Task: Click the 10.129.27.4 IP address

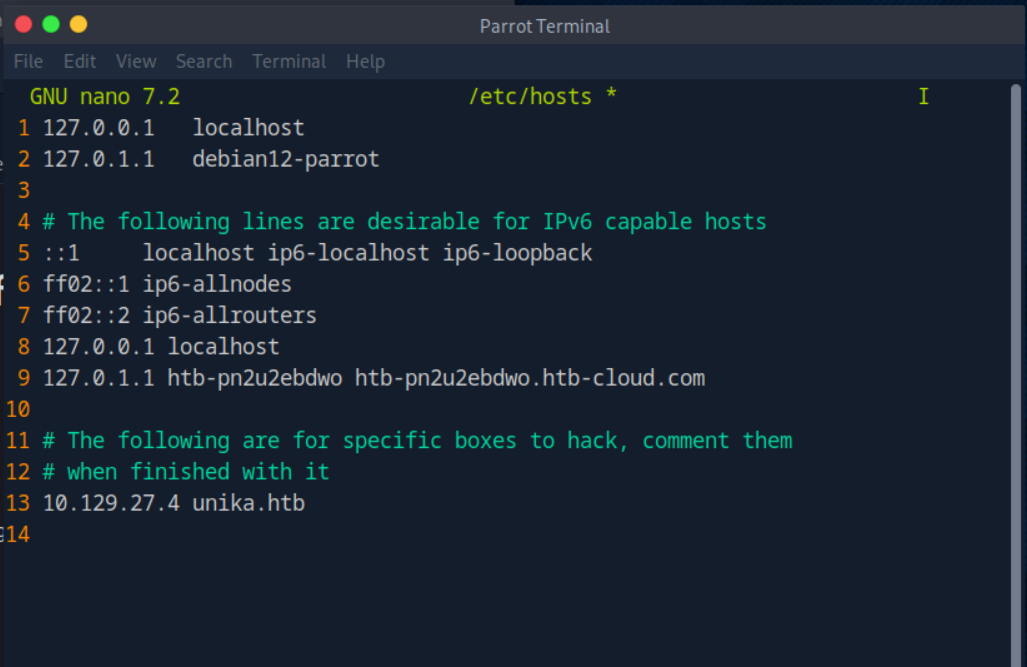Action: [x=111, y=503]
